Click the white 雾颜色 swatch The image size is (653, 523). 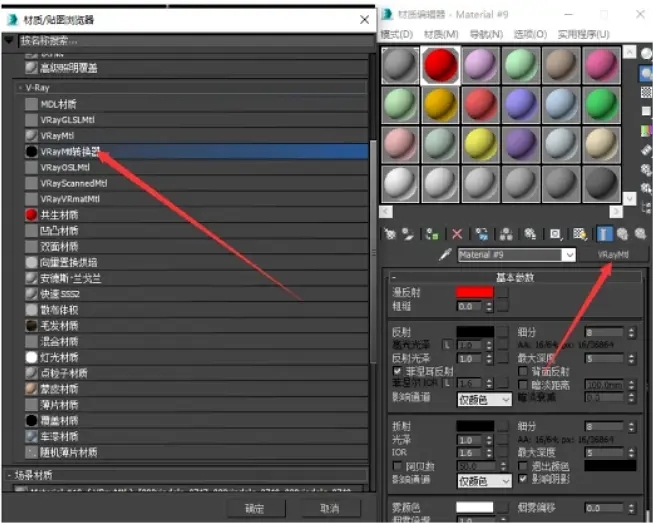coord(475,507)
